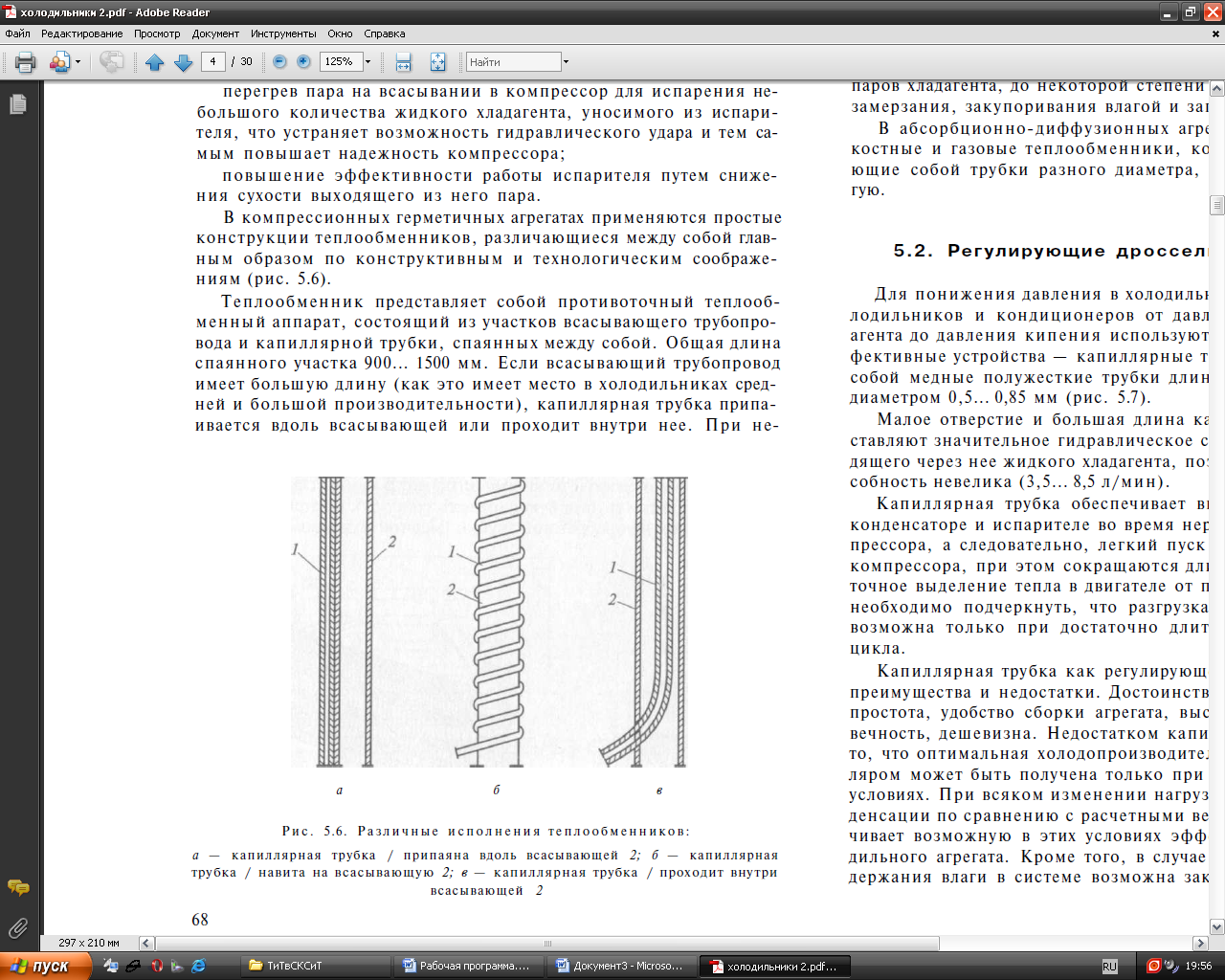The image size is (1225, 980).
Task: Open the zoom level dropdown arrow
Action: coord(367,61)
